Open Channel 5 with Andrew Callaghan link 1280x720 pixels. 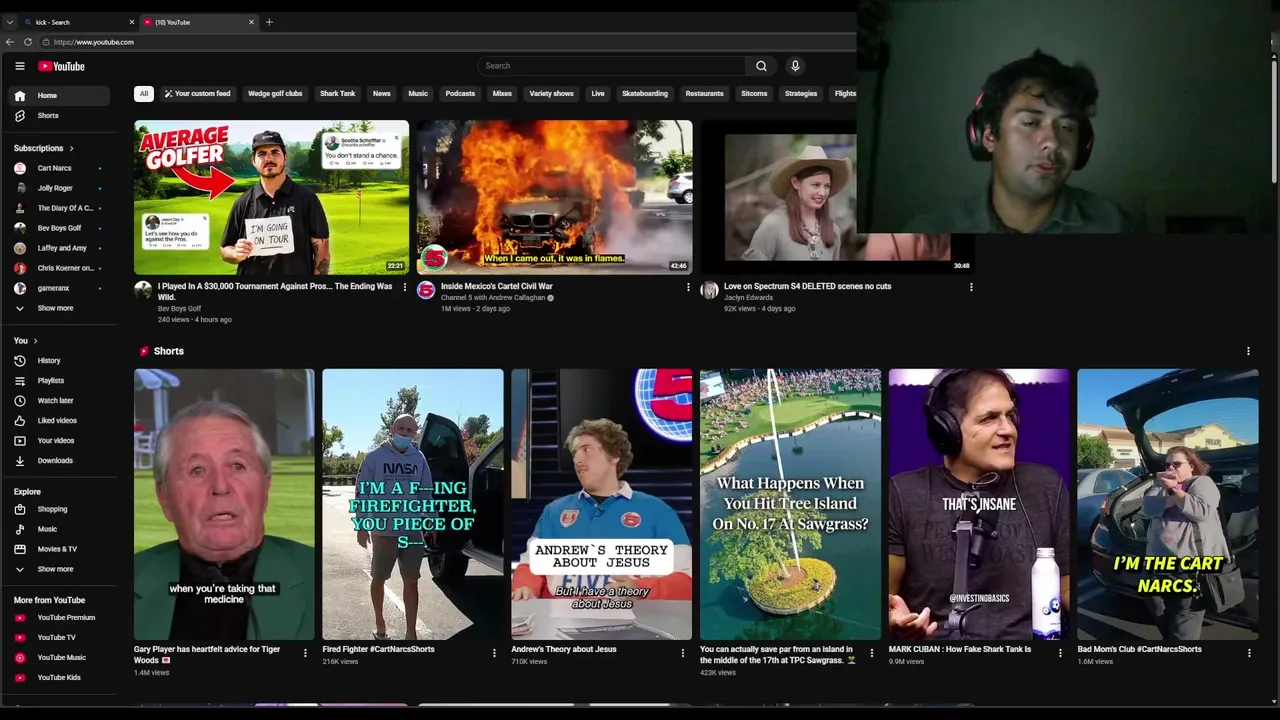pos(494,298)
